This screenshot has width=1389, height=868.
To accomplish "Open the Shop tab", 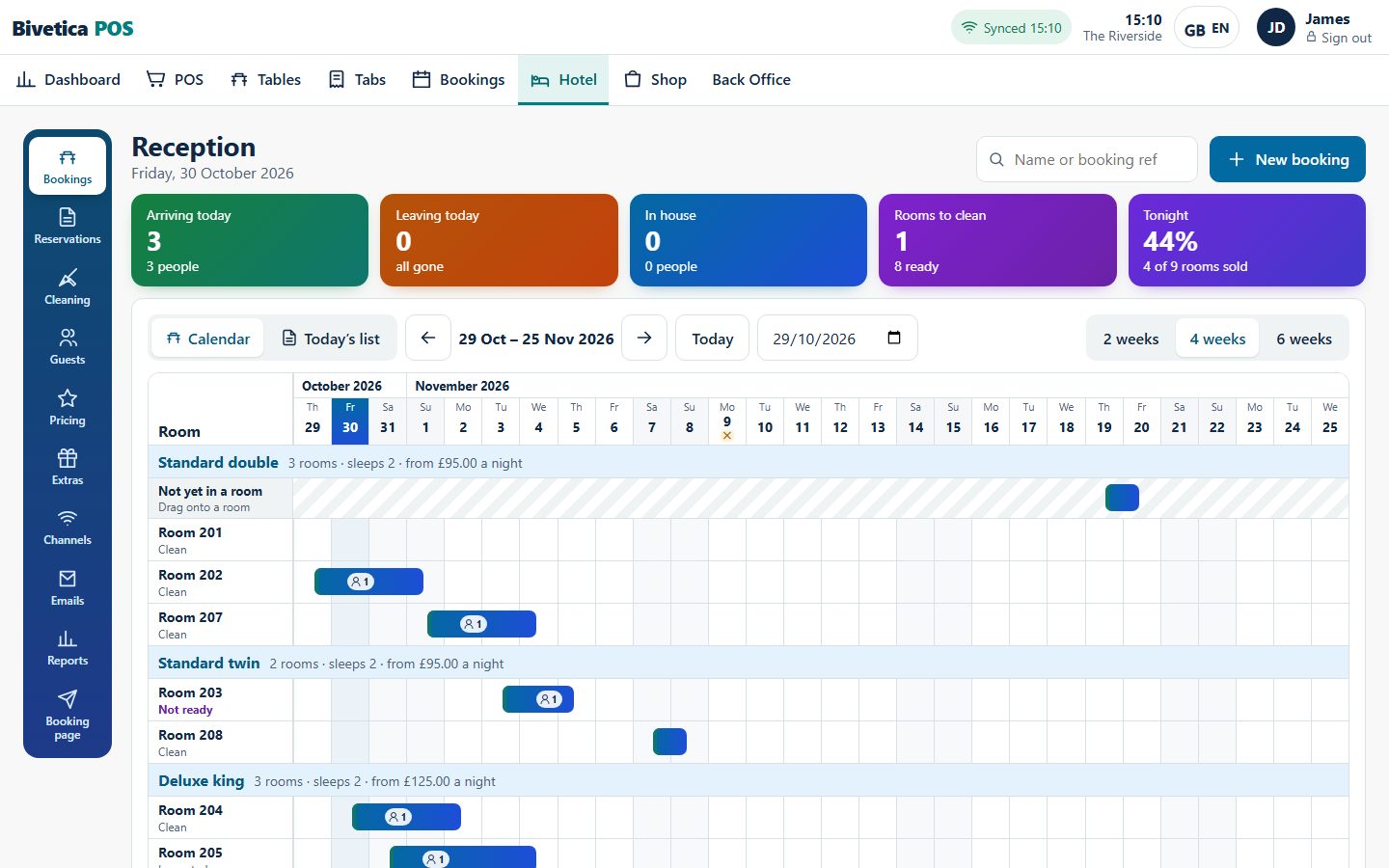I will click(x=655, y=79).
